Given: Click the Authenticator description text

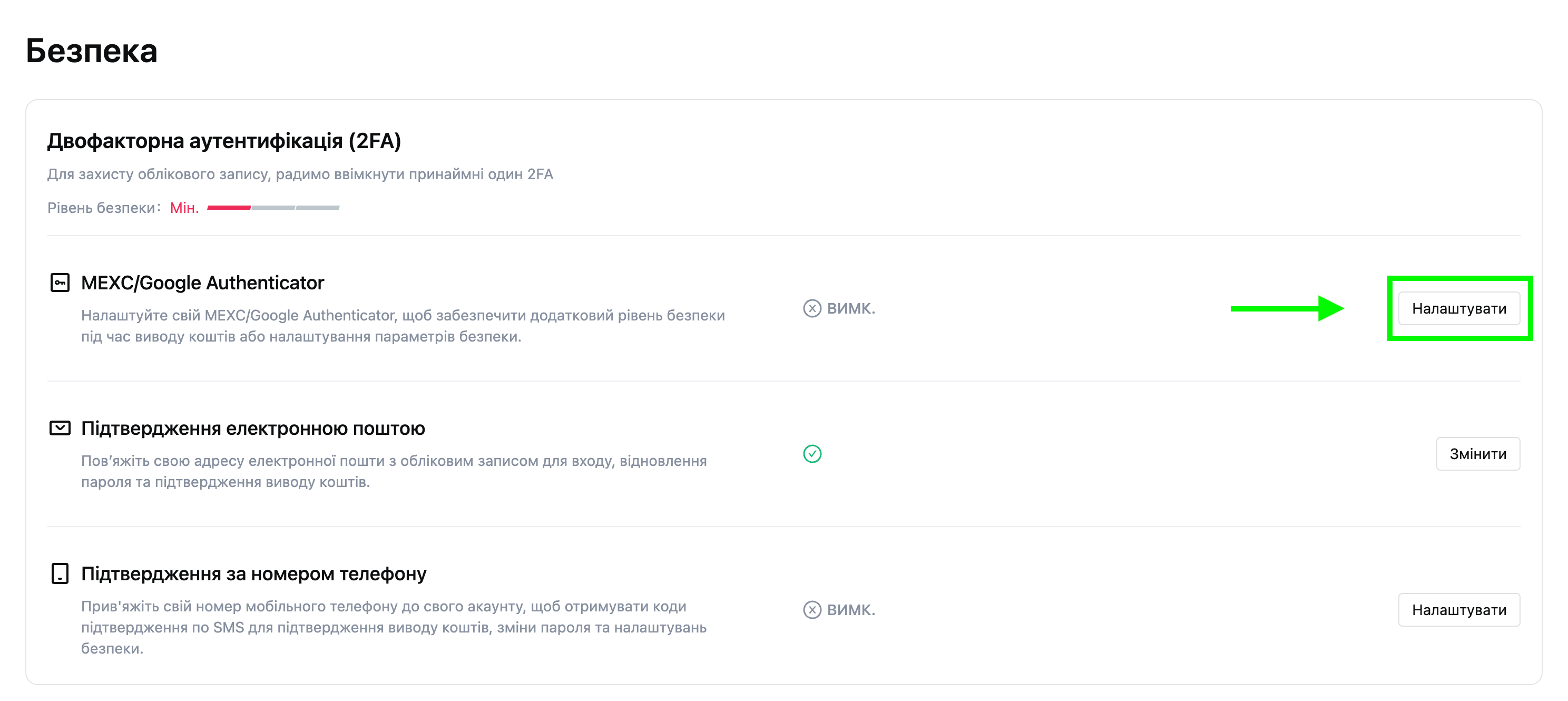Looking at the screenshot, I should click(403, 326).
